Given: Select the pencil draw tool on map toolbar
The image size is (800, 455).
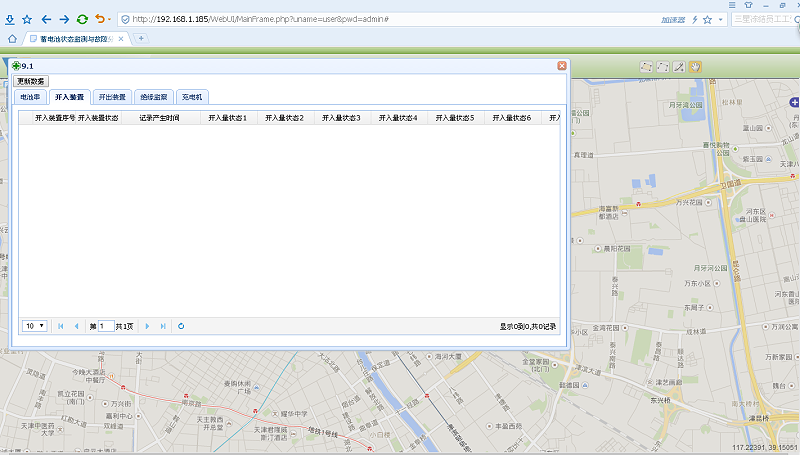Looking at the screenshot, I should (678, 67).
